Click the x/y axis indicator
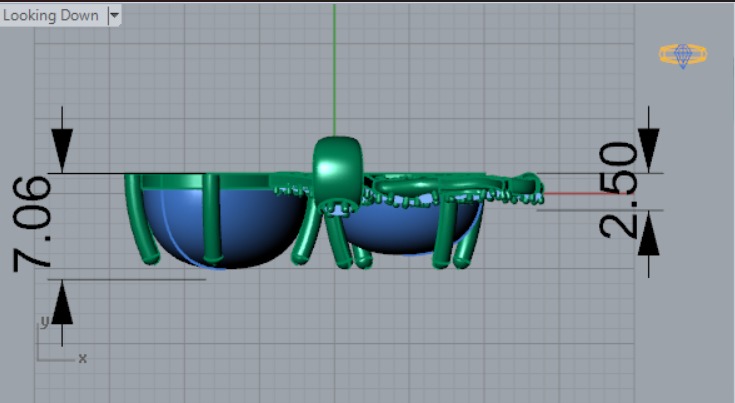Screen dimensions: 735x403 (61, 340)
